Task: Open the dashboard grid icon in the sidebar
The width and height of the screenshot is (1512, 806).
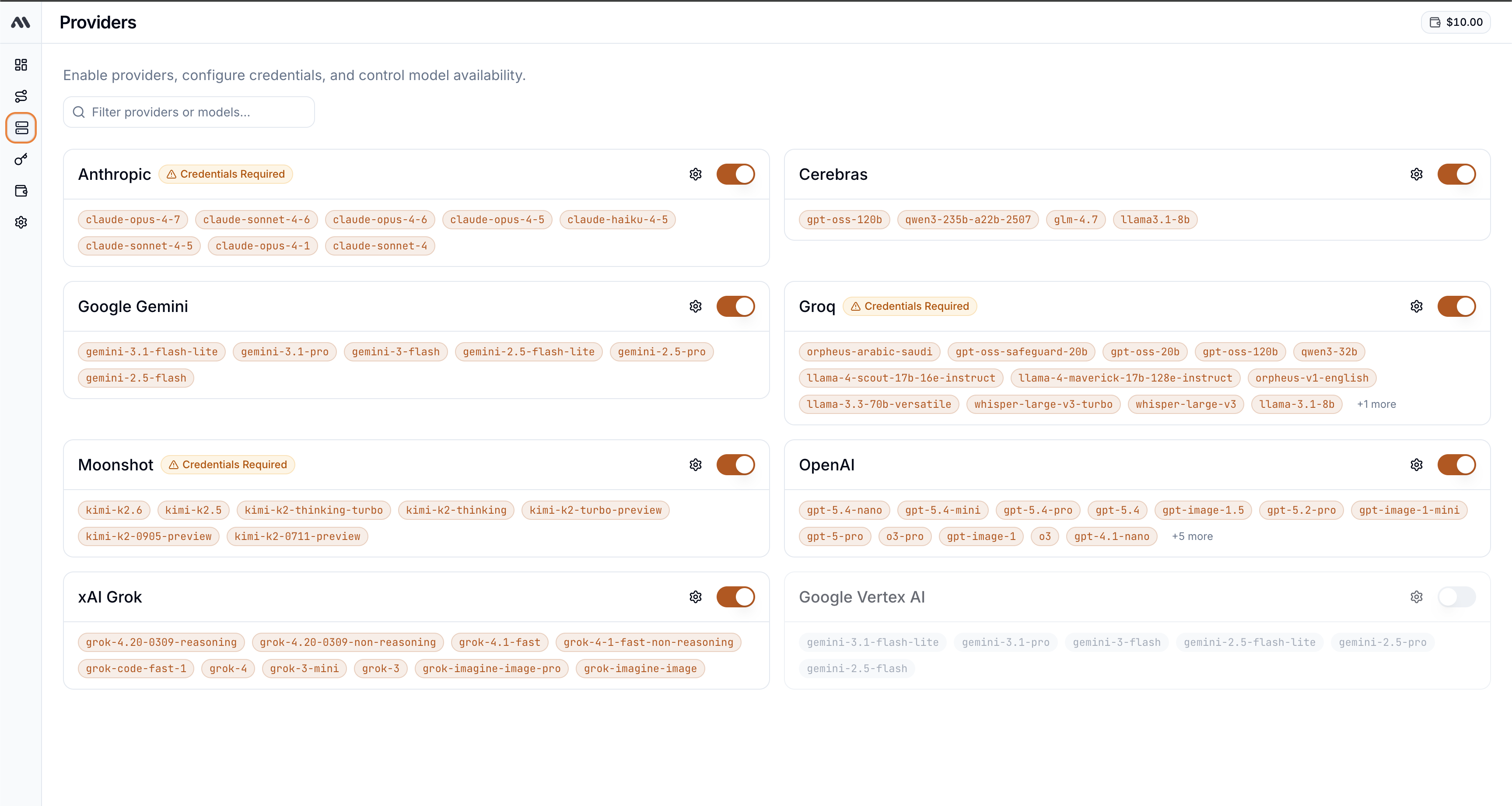Action: click(x=21, y=65)
